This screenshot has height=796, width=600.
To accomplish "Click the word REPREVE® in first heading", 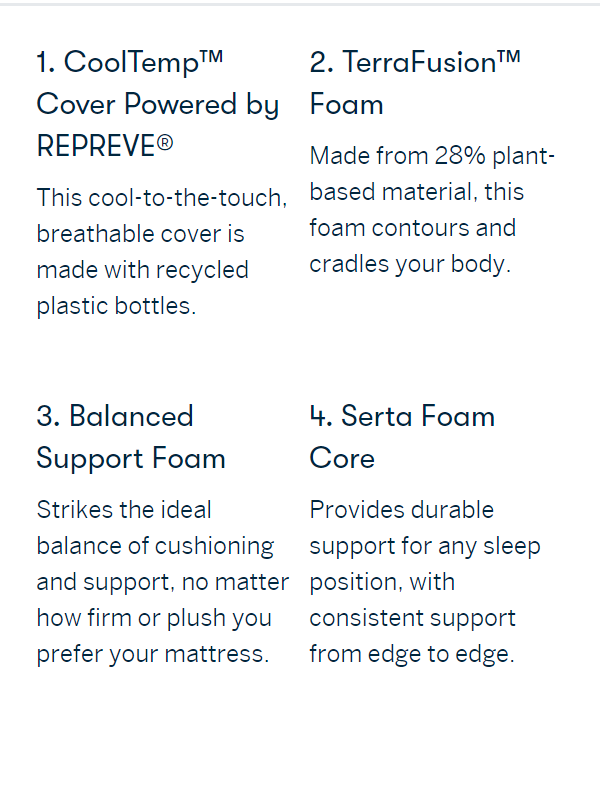I will click(x=104, y=146).
